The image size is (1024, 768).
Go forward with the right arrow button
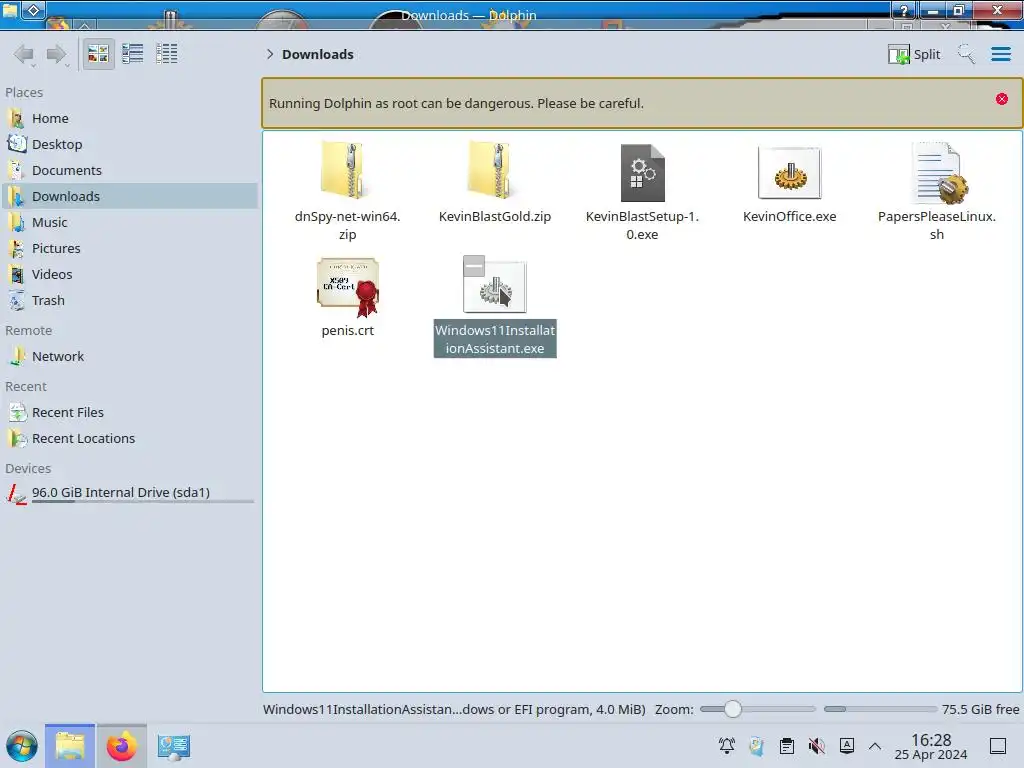pyautogui.click(x=57, y=54)
